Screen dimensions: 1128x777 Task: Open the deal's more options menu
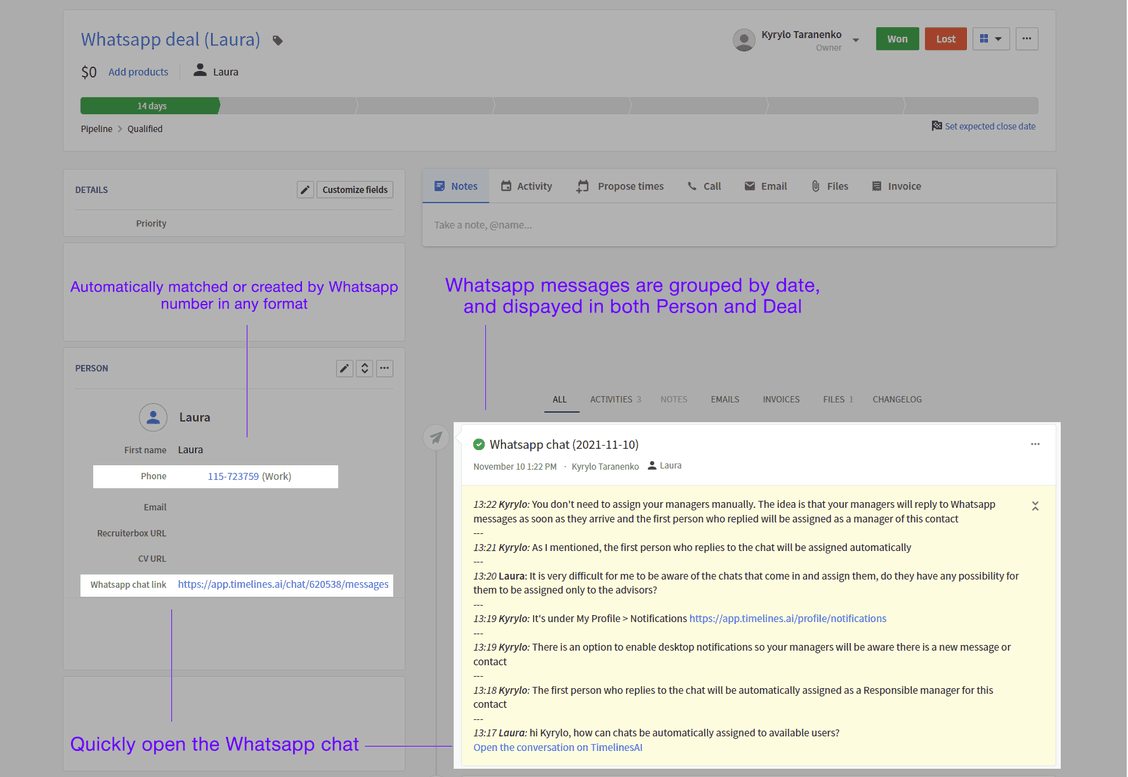(1026, 39)
